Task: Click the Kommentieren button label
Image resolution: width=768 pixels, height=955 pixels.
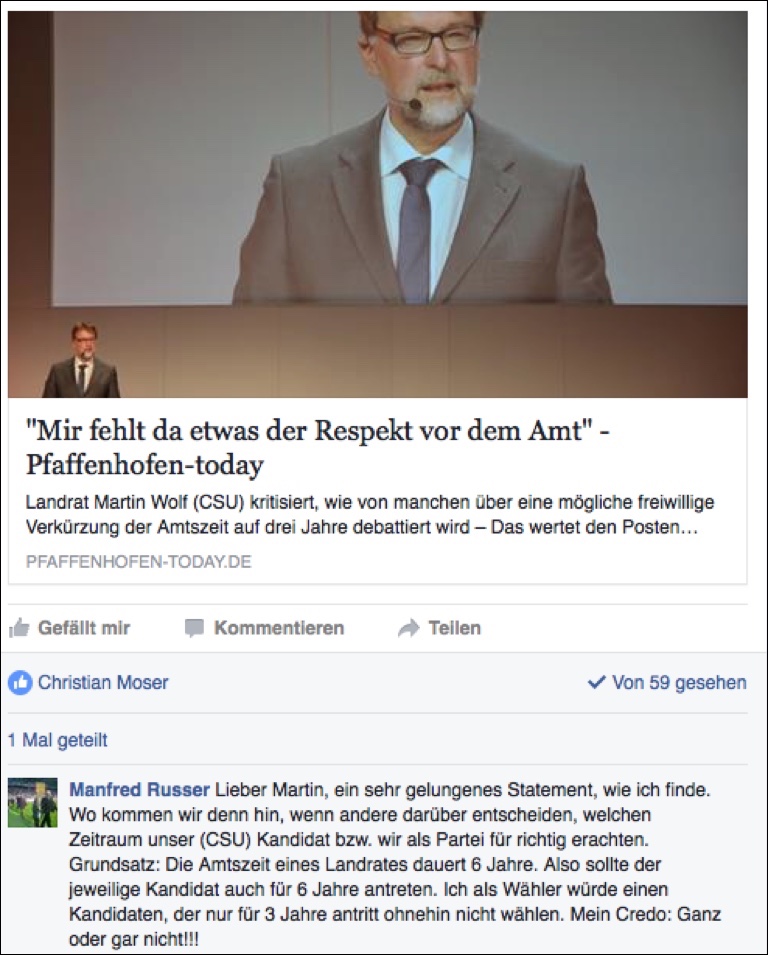Action: (x=279, y=628)
